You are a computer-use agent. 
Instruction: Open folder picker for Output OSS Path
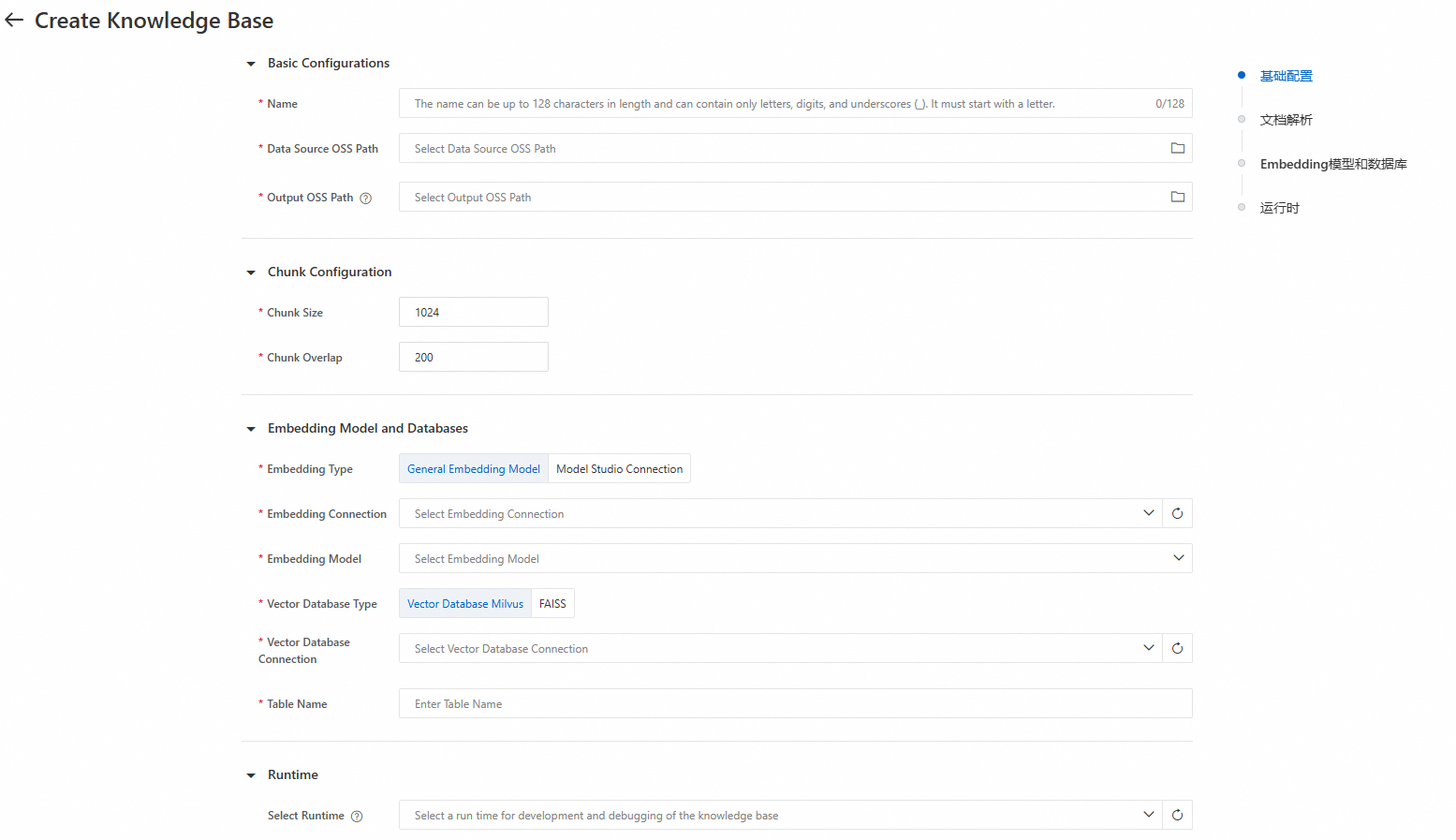(1177, 197)
